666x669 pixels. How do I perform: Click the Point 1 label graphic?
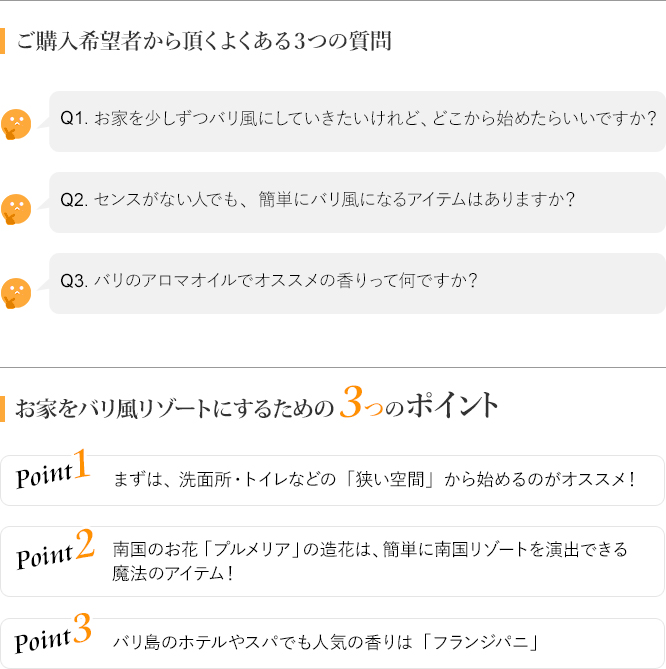pos(53,469)
